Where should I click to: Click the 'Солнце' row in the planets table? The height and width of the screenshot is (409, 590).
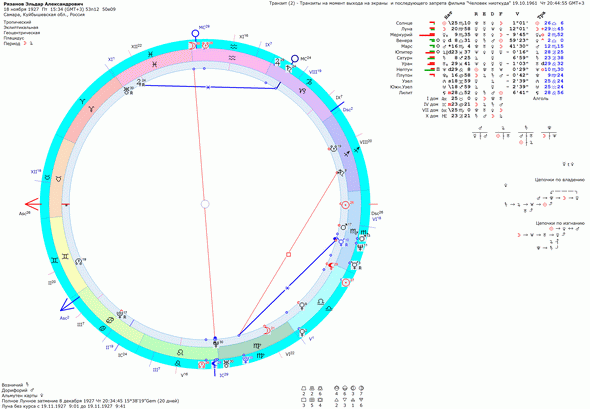480,23
